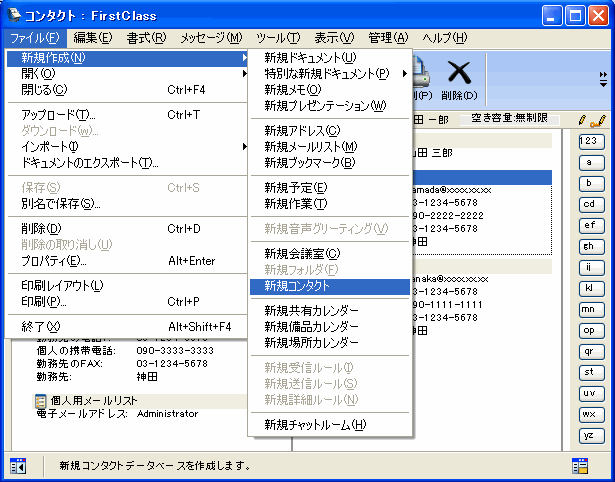615x482 pixels.
Task: Click the bottom-left status bar panel icon
Action: click(17, 465)
